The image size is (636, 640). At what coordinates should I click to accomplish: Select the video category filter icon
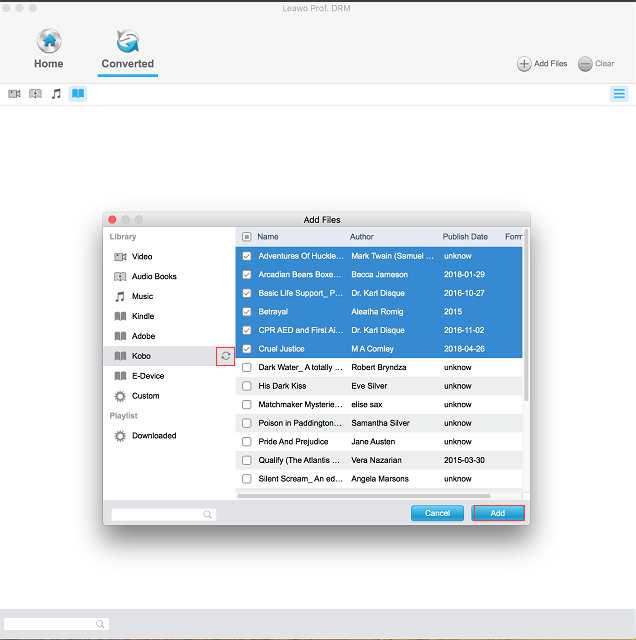[14, 94]
